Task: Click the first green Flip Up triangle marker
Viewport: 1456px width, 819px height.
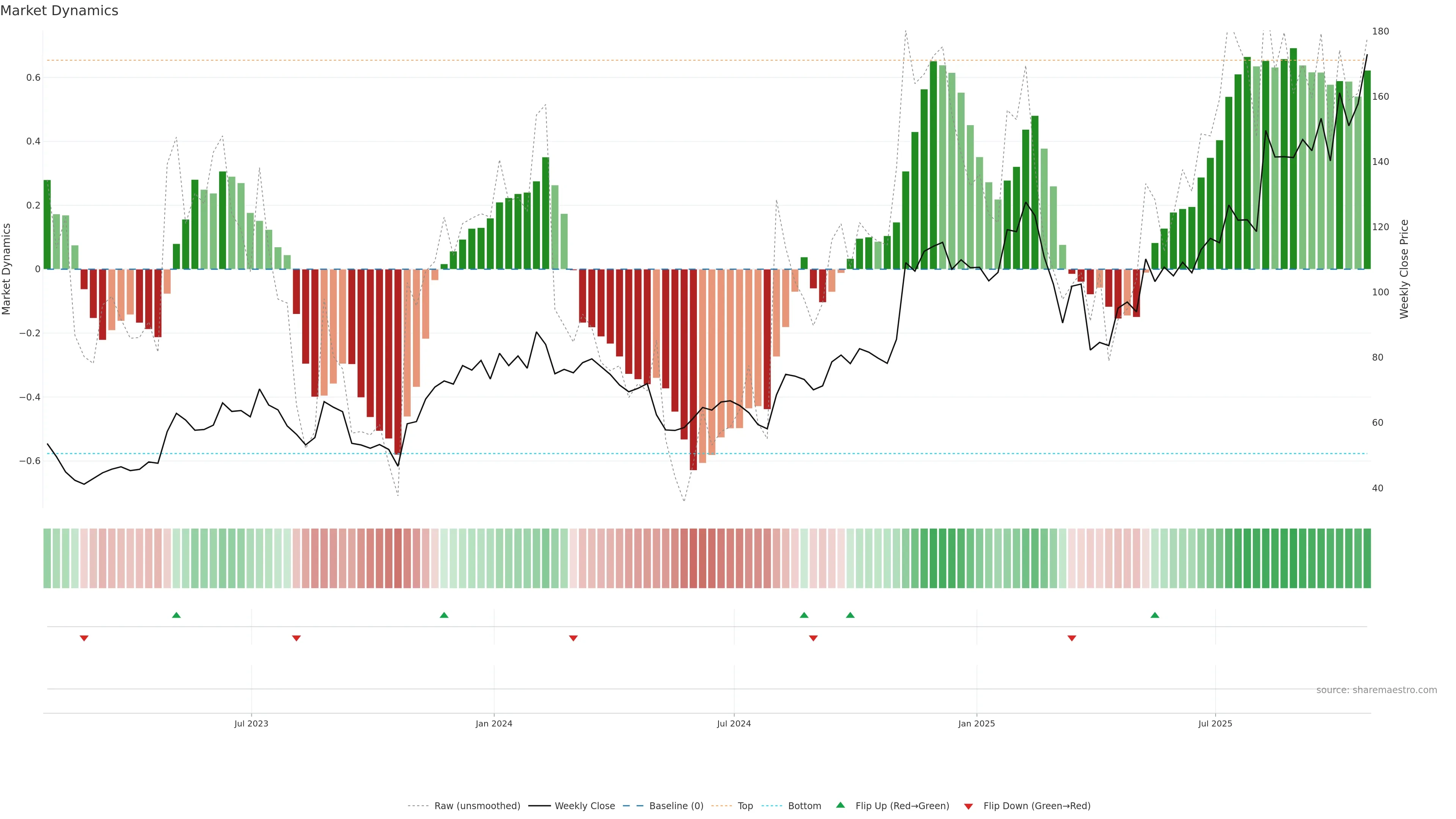Action: pos(176,615)
